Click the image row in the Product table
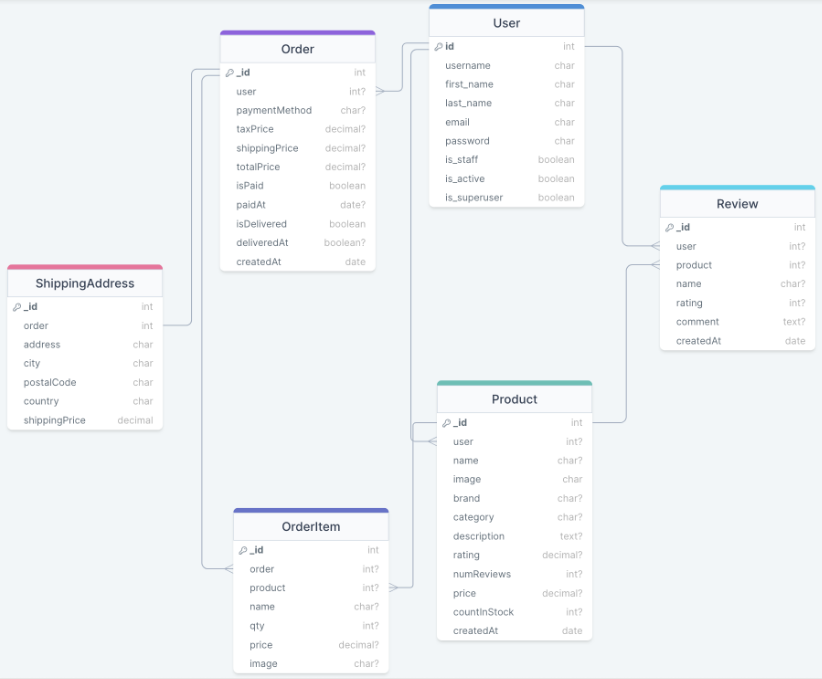Viewport: 822px width, 679px height. click(514, 479)
